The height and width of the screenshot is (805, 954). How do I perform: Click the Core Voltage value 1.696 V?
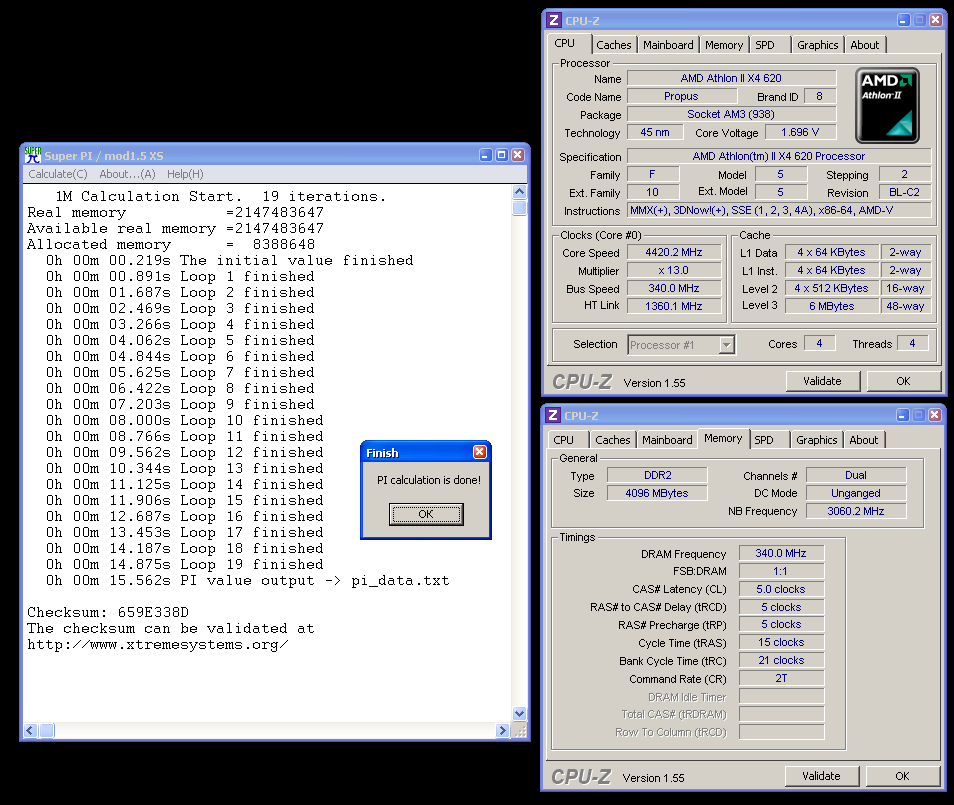coord(800,133)
